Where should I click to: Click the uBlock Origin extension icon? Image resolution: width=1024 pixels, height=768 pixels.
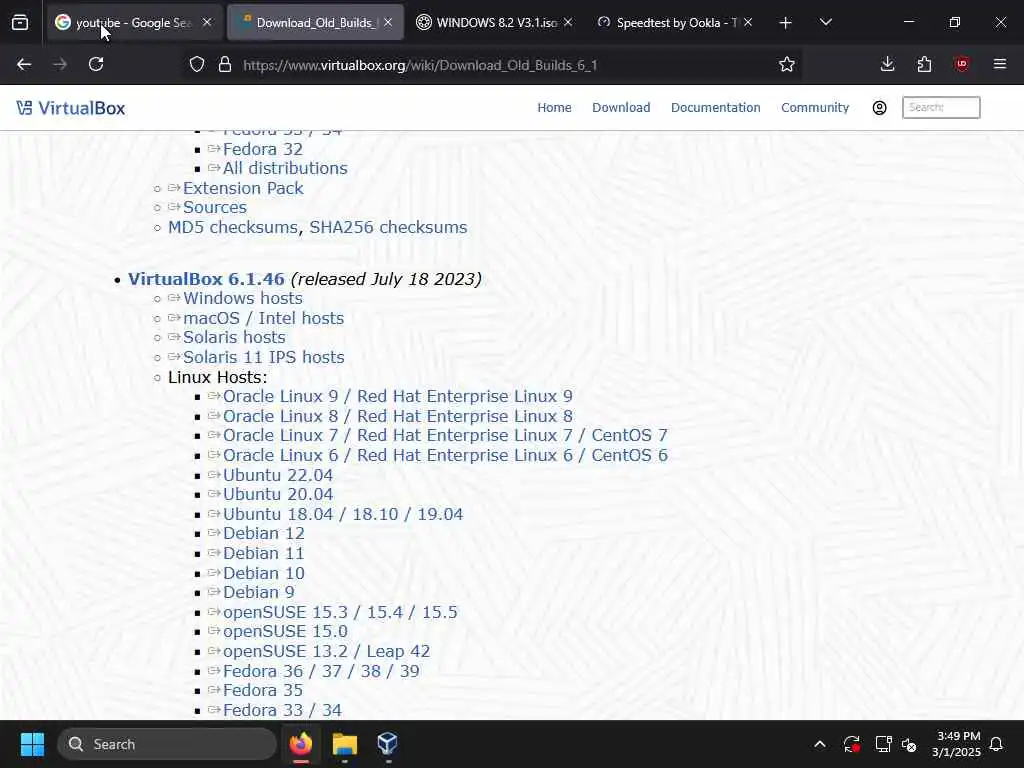pyautogui.click(x=961, y=64)
